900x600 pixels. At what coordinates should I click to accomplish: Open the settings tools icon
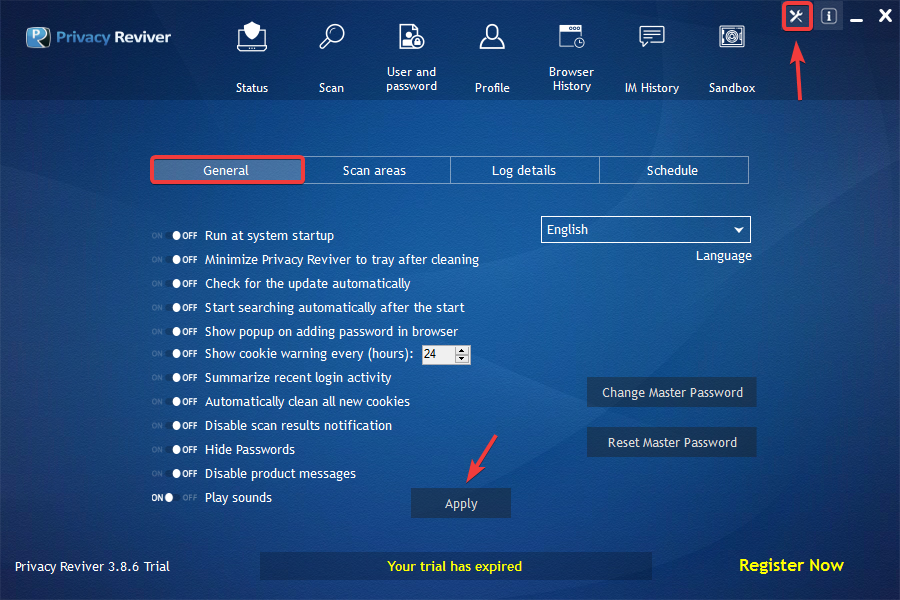[x=797, y=16]
